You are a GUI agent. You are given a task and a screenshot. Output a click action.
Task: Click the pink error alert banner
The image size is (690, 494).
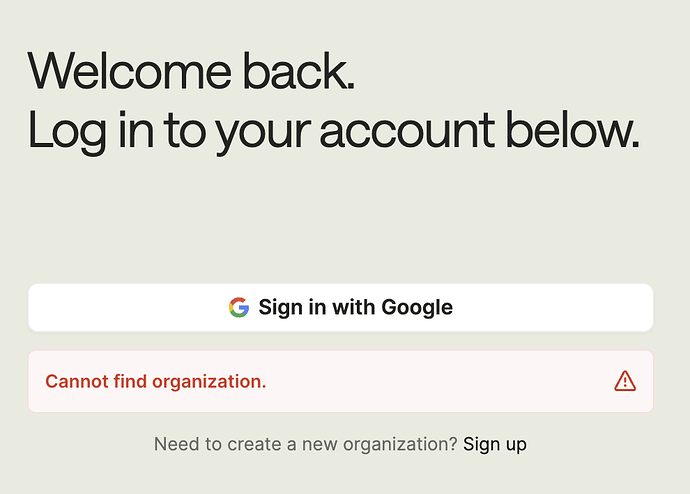pos(341,381)
